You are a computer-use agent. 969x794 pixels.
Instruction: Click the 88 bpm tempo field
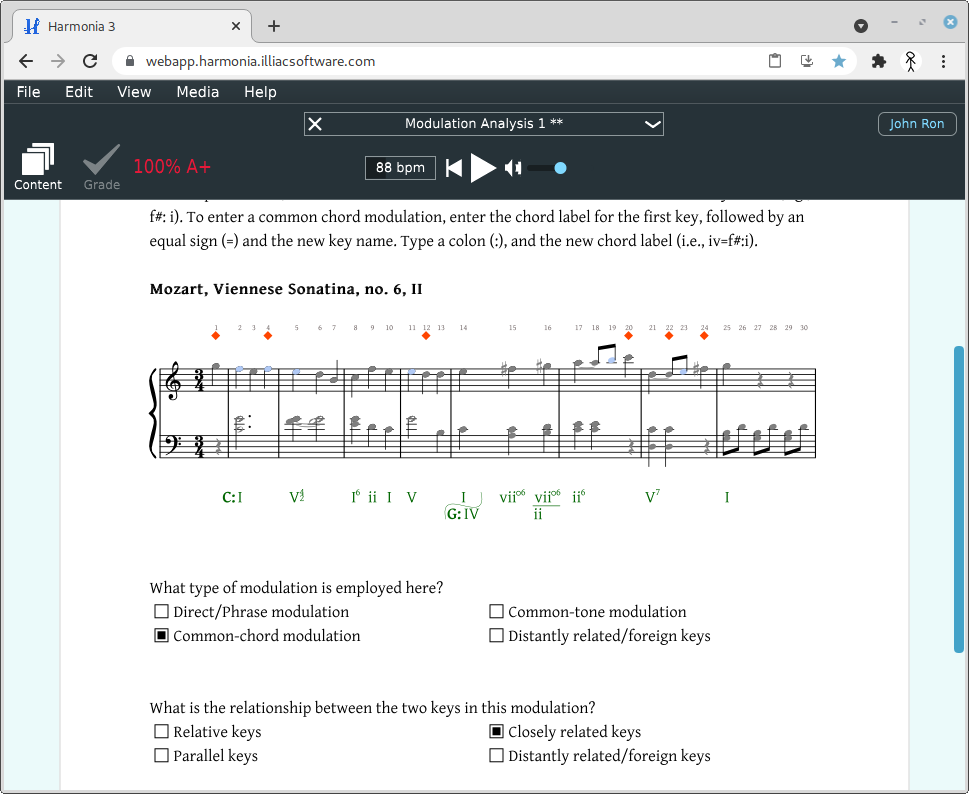pos(400,168)
